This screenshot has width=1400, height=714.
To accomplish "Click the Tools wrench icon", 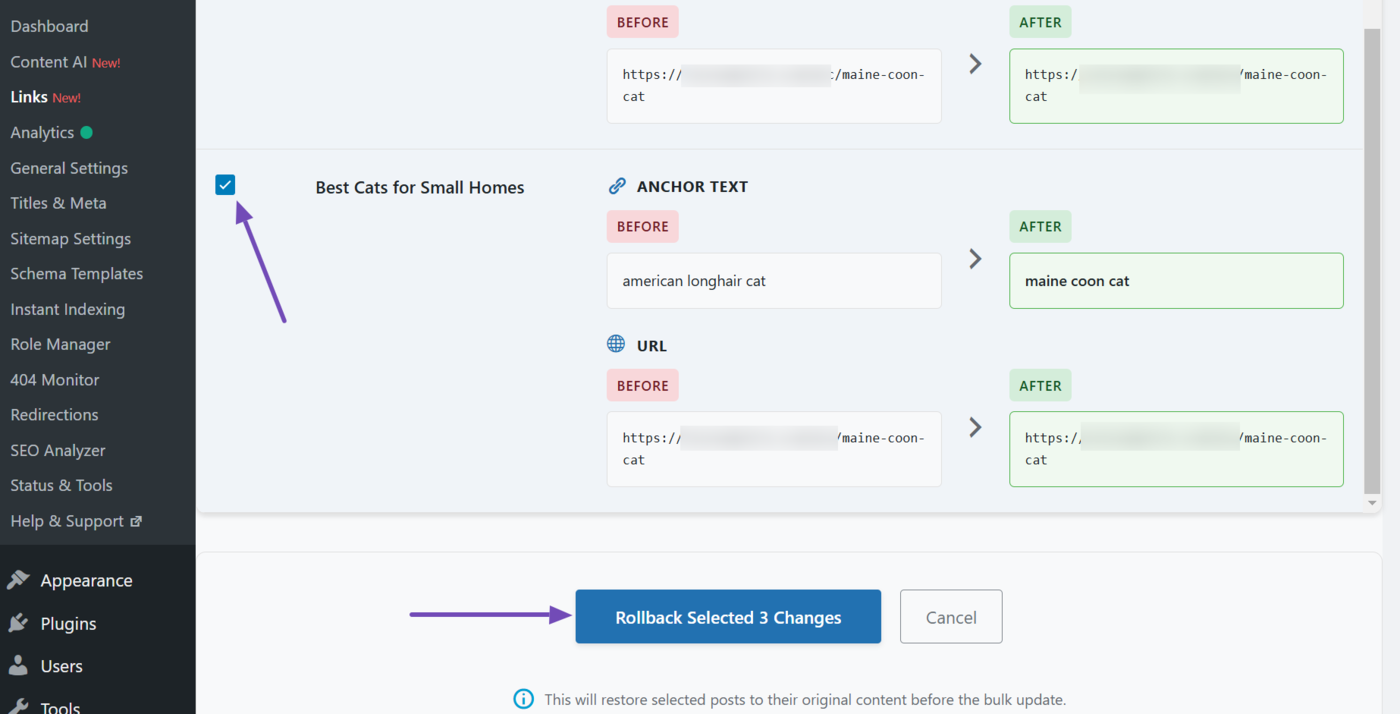I will [19, 706].
